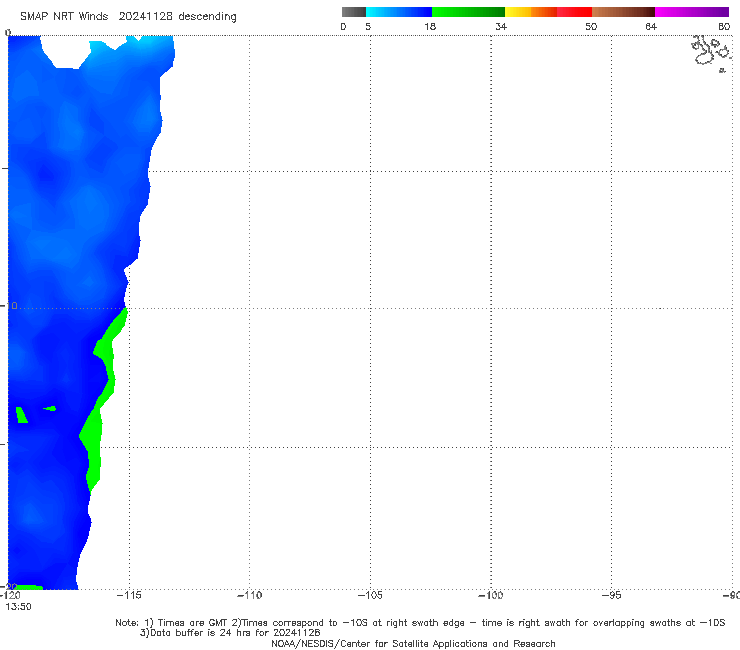
Task: Click the longitude label -105
Action: coord(370,595)
